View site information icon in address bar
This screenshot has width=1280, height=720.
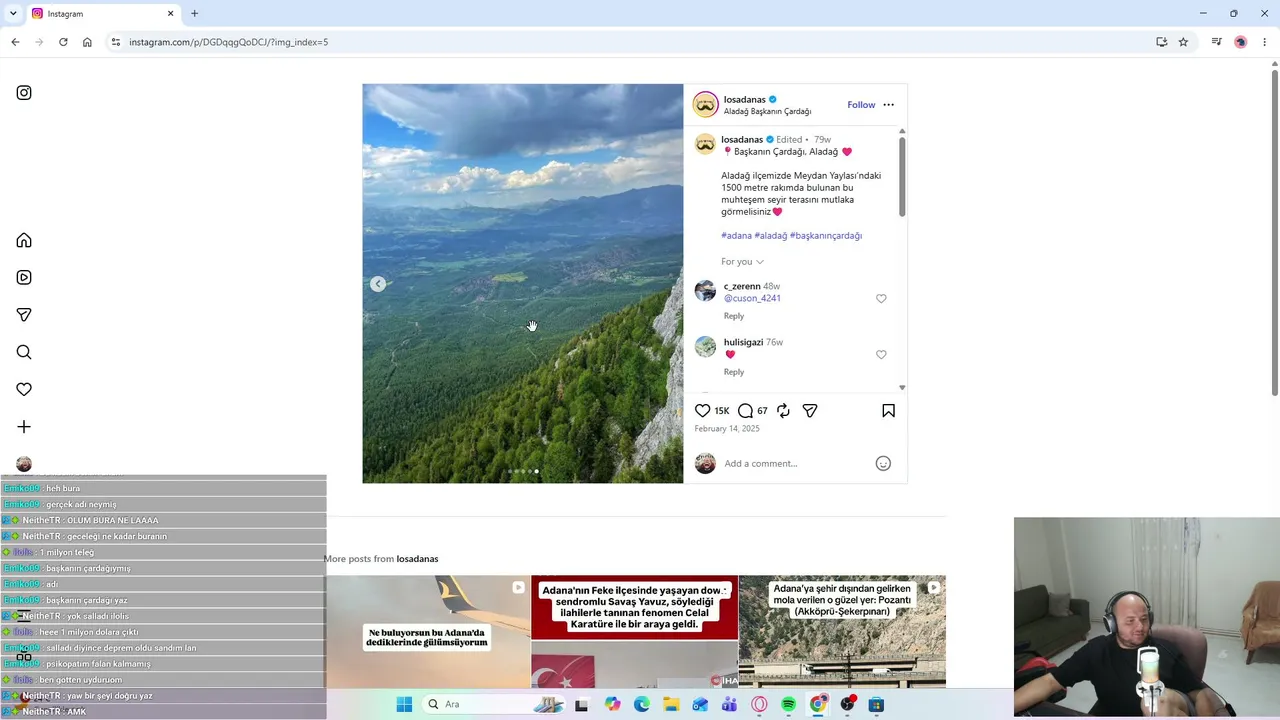115,42
